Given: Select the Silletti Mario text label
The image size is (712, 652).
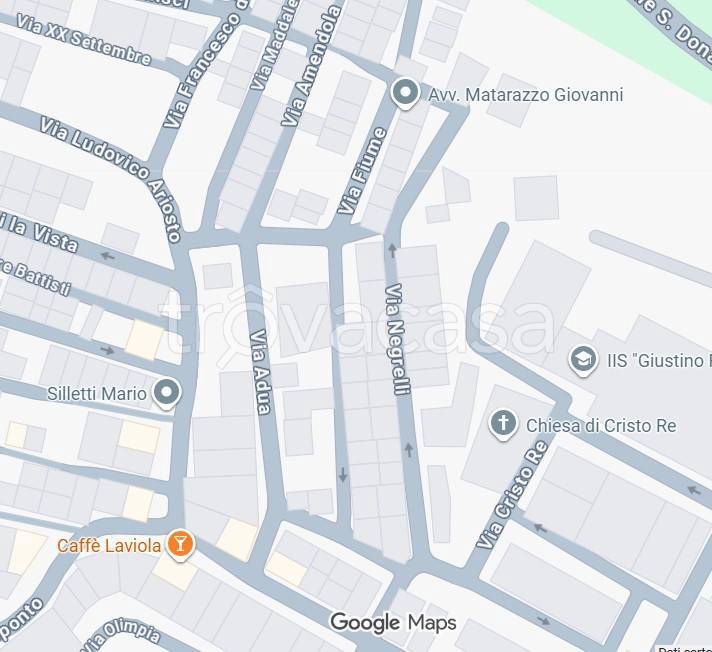Looking at the screenshot, I should [97, 393].
